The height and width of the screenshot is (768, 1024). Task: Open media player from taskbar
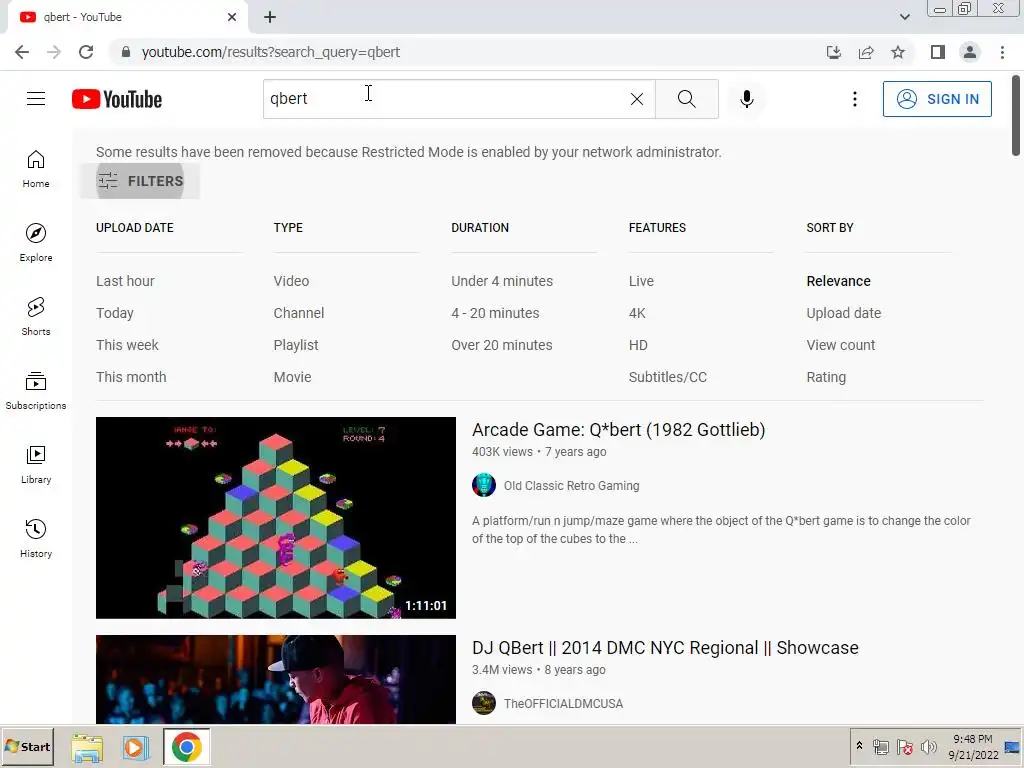pos(135,747)
